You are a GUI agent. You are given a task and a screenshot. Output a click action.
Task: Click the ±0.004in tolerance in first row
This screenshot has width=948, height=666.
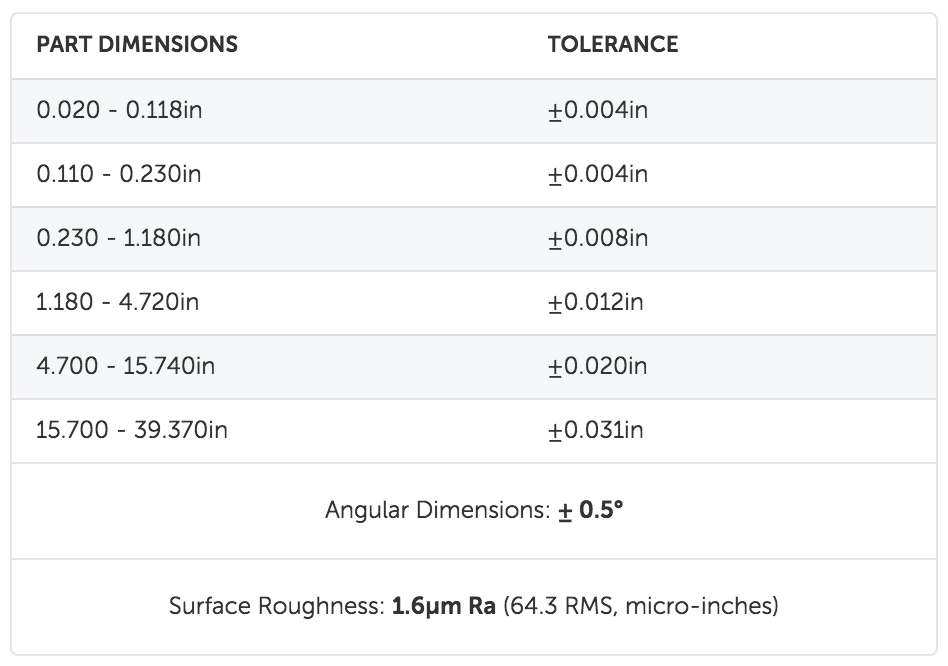point(598,110)
